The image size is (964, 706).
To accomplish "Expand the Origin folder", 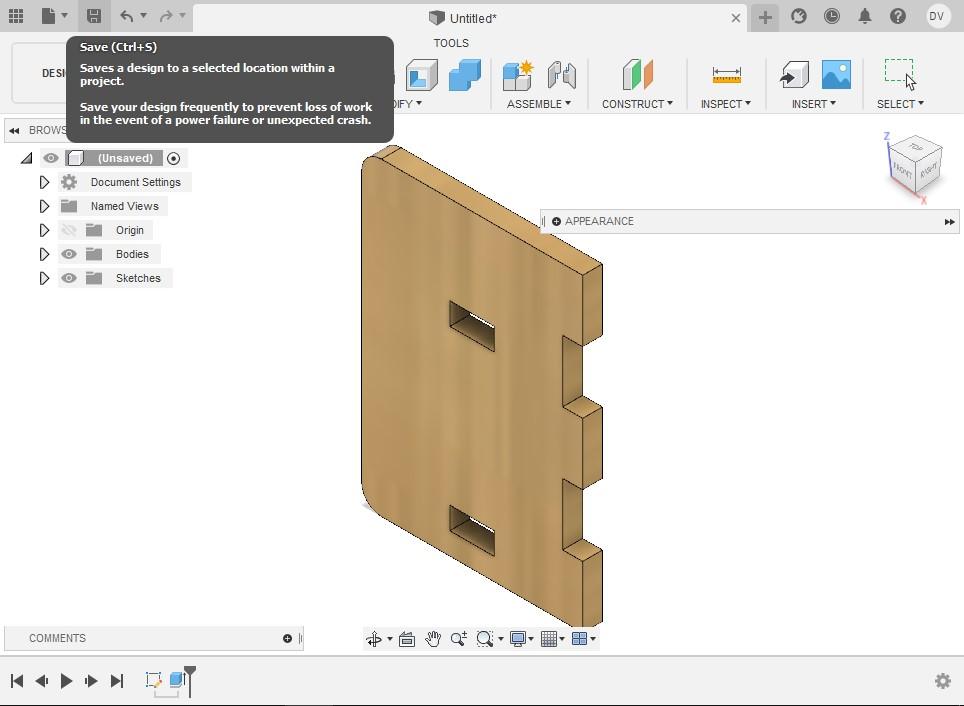I will click(44, 230).
